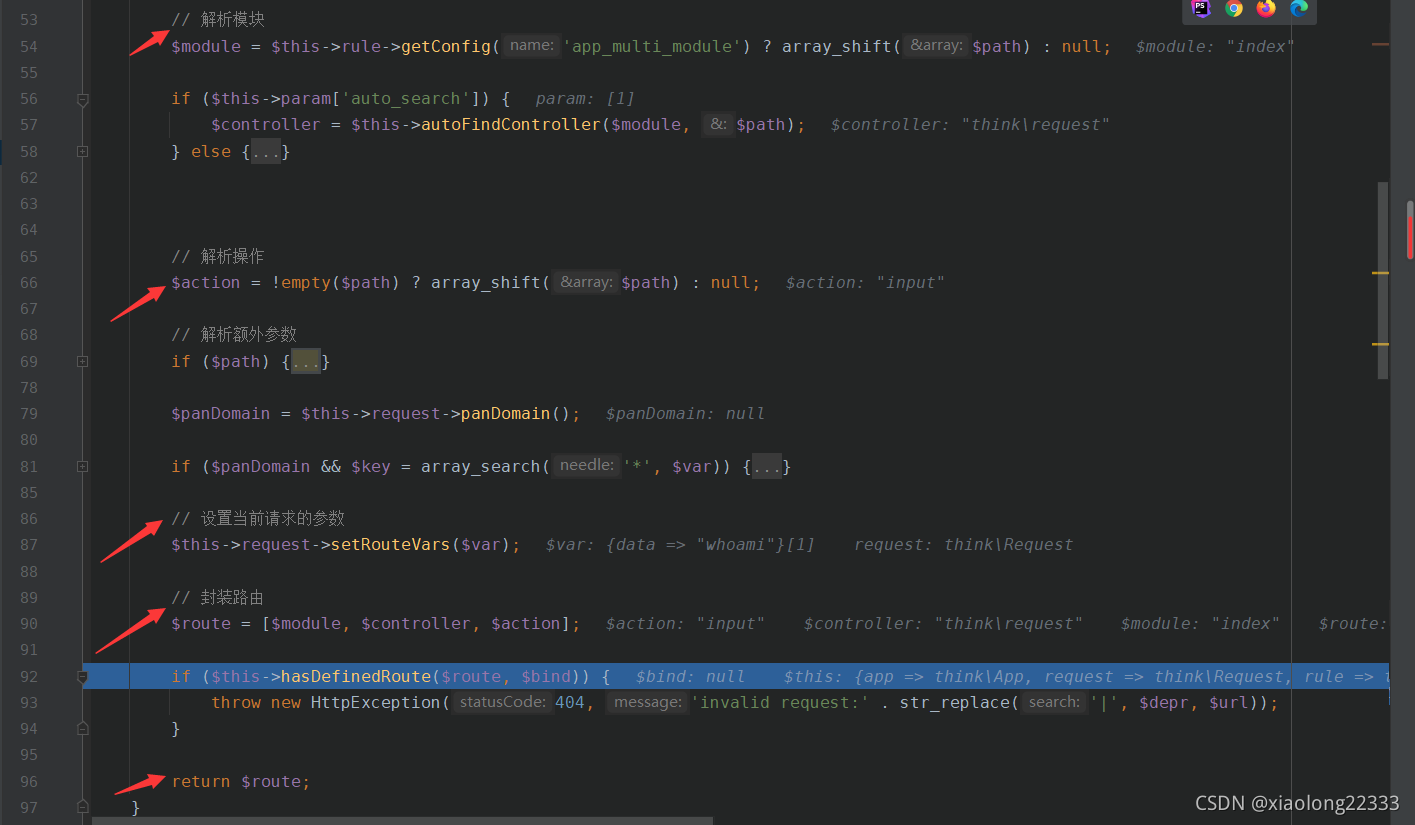Viewport: 1415px width, 825px height.
Task: Click line number 92 in the gutter
Action: [x=28, y=676]
